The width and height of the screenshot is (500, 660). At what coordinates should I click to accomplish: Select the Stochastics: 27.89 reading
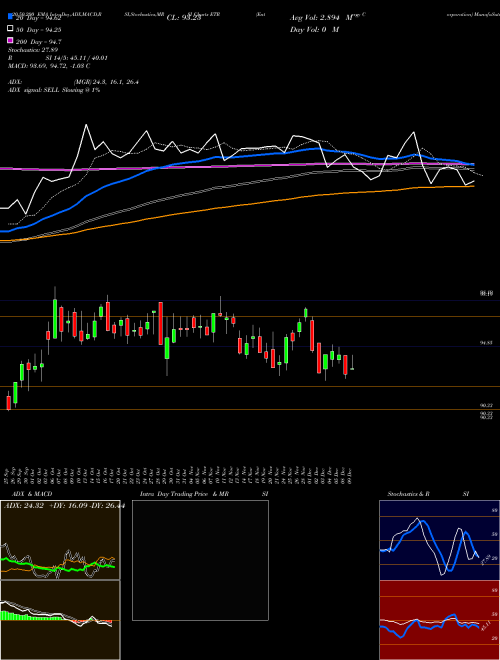tap(35, 50)
